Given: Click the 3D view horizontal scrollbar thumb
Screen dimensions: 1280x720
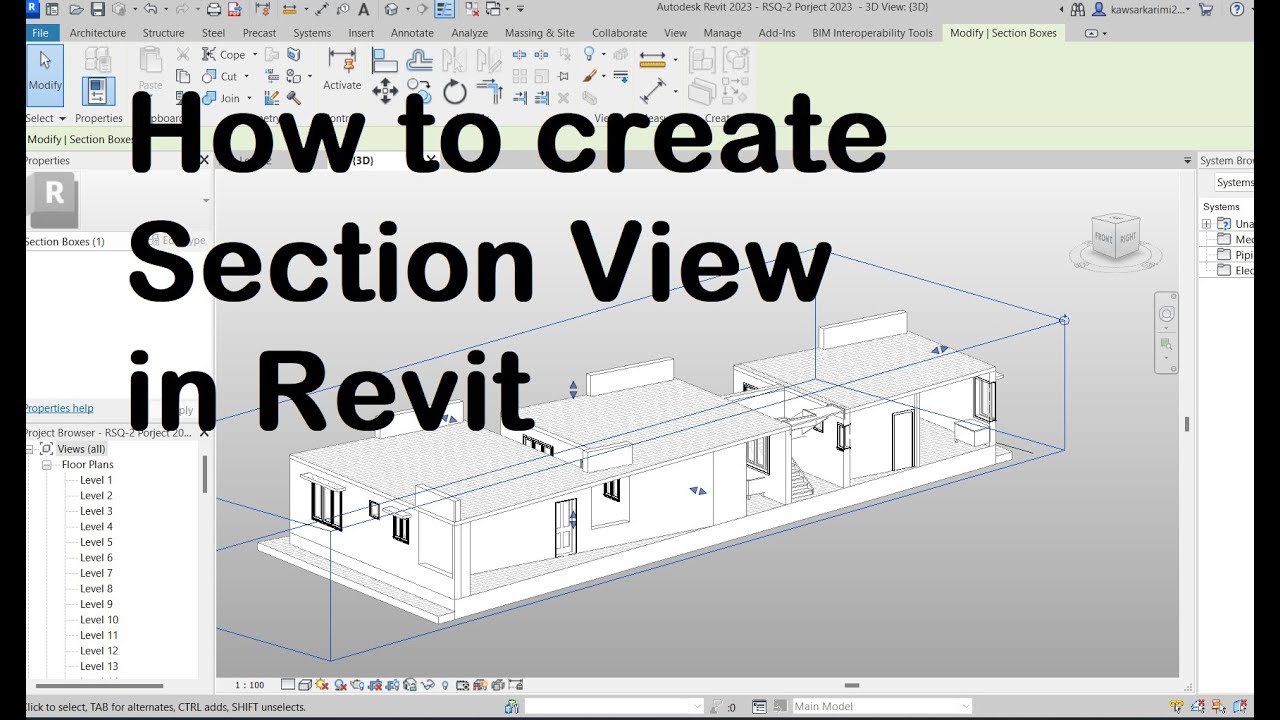Looking at the screenshot, I should click(852, 685).
